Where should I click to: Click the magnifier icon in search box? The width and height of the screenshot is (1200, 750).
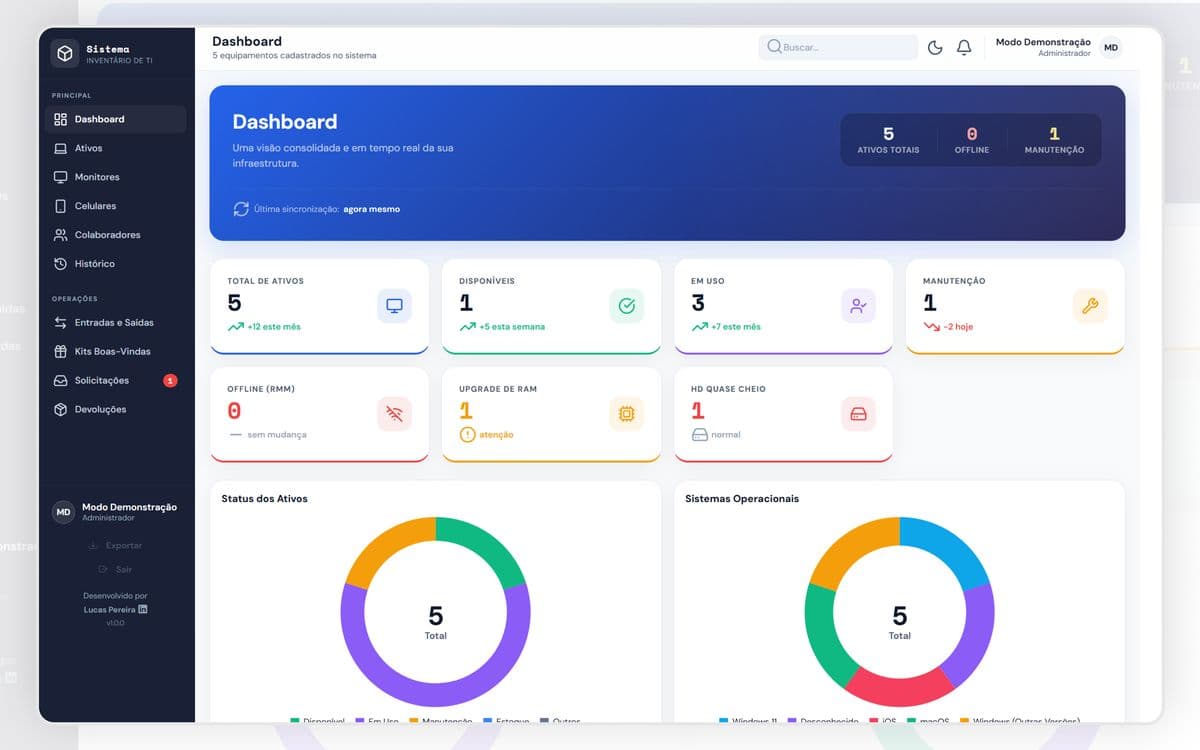pos(774,47)
